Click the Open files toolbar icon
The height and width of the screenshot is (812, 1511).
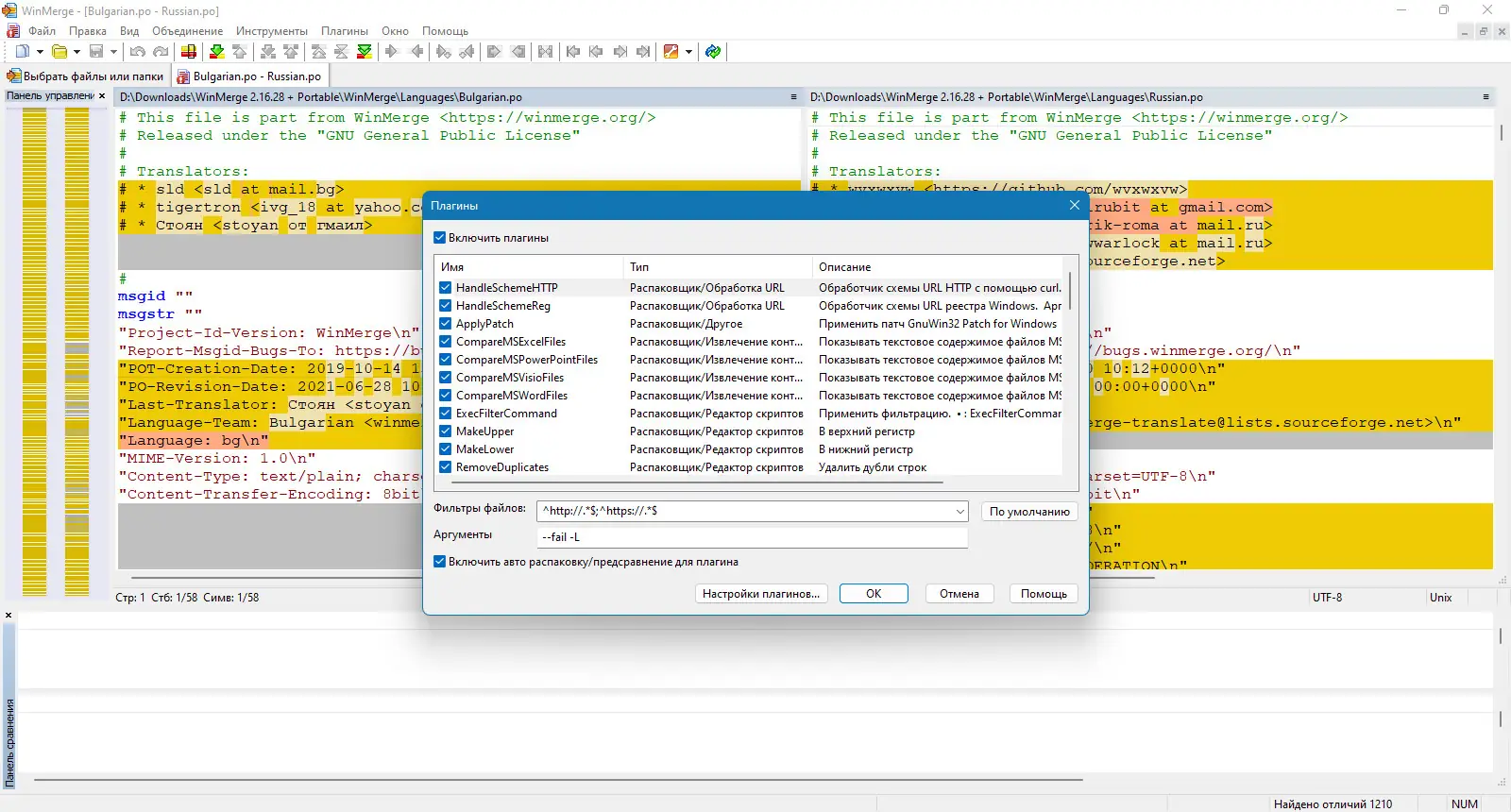click(59, 52)
